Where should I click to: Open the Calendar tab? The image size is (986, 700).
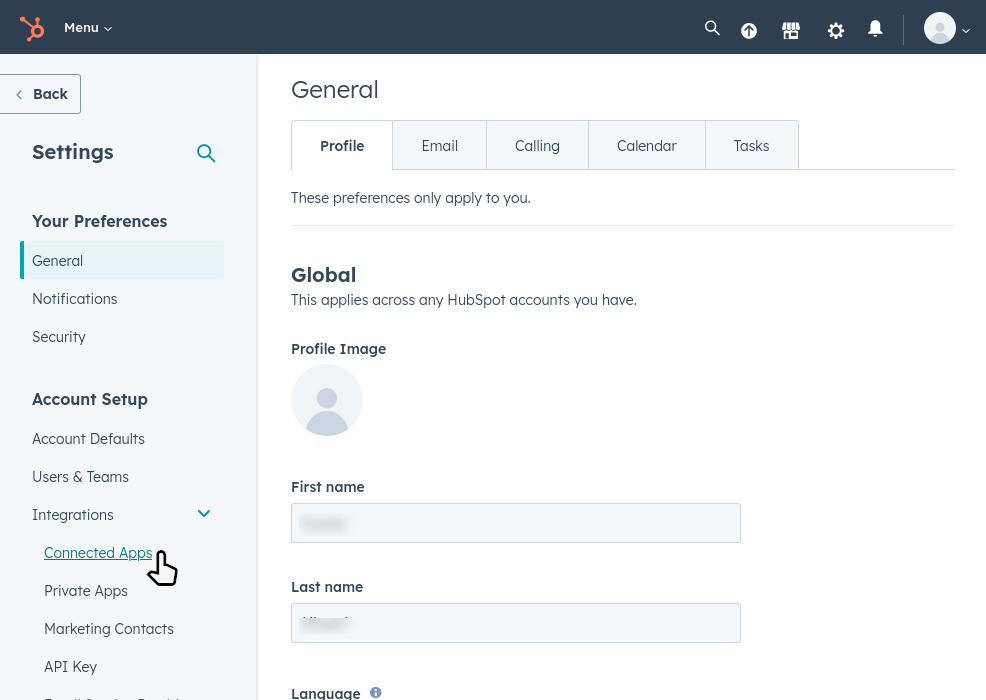click(646, 146)
